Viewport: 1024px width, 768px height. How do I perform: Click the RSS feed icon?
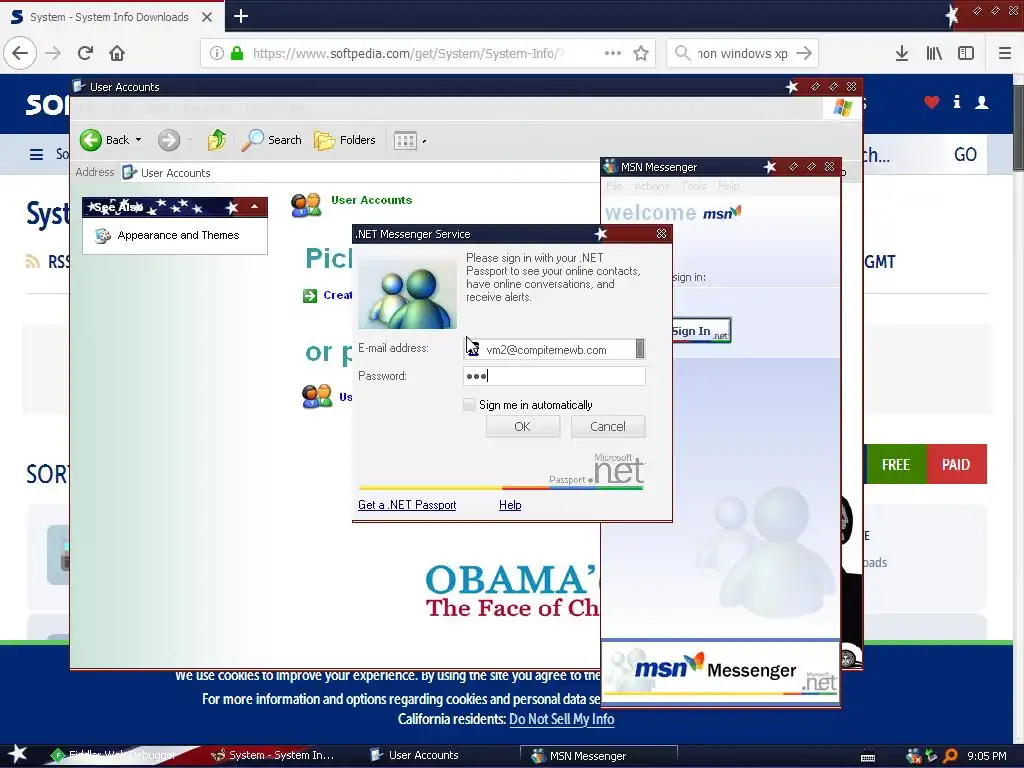33,262
